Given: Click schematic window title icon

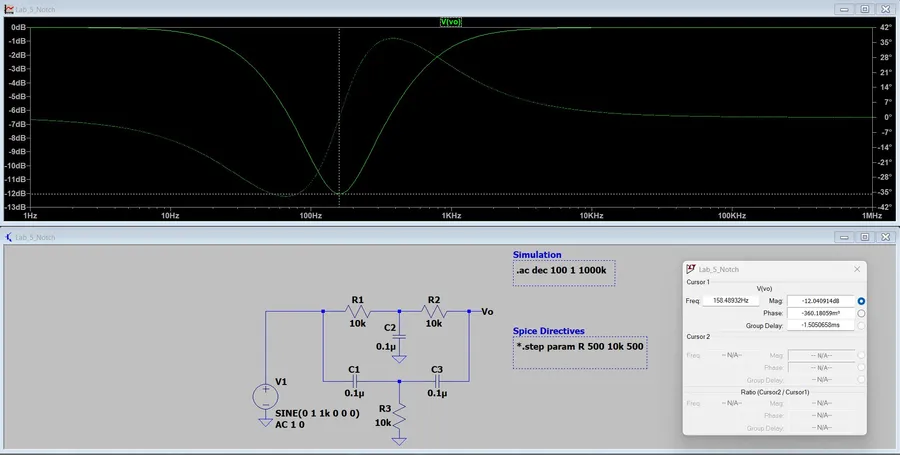Looking at the screenshot, I should pos(9,237).
